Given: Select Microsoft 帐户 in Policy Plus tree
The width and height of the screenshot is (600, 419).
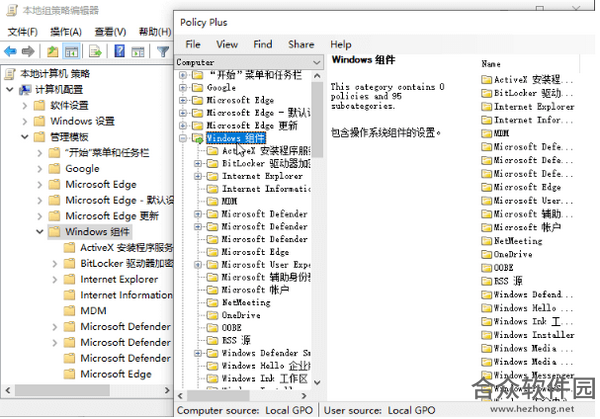Looking at the screenshot, I should coord(255,290).
